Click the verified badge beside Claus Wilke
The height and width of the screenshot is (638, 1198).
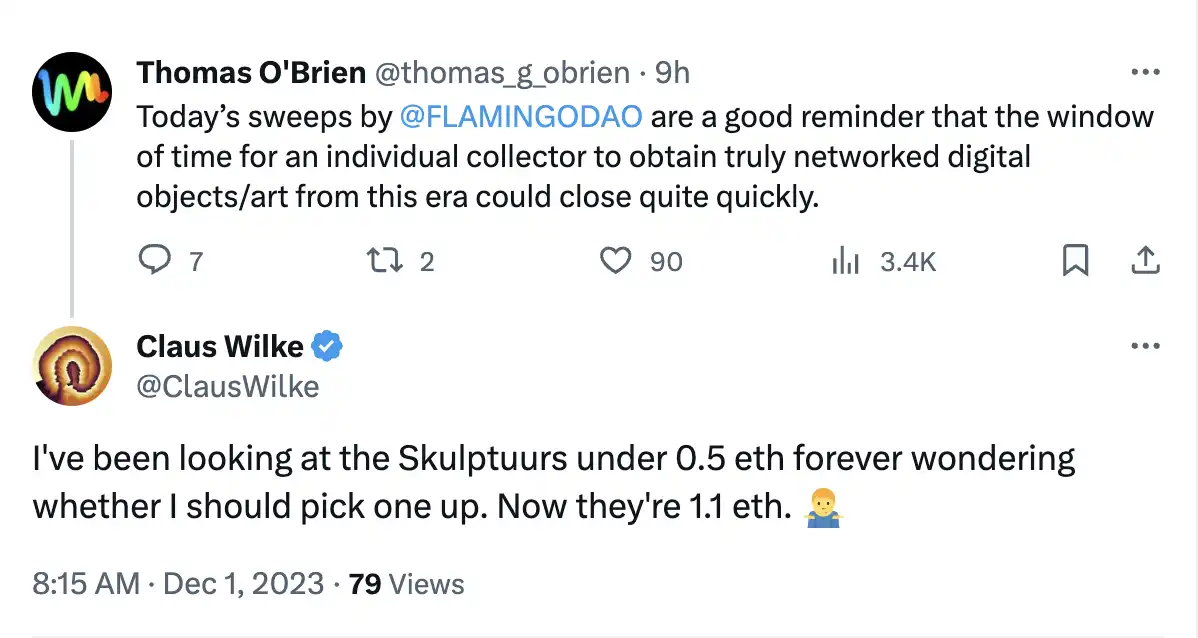pos(327,347)
